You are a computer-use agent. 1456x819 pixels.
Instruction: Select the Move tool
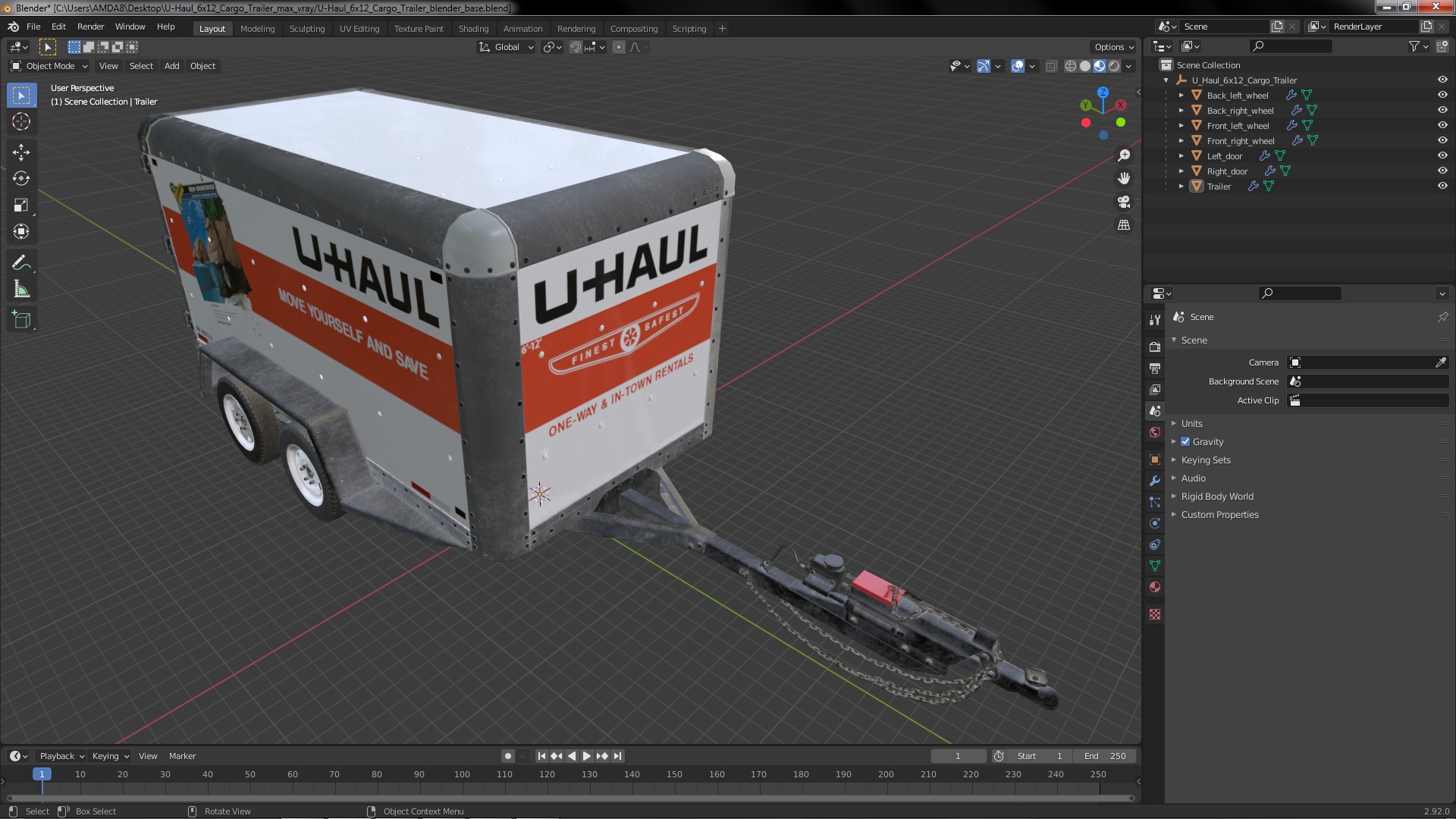[x=21, y=152]
